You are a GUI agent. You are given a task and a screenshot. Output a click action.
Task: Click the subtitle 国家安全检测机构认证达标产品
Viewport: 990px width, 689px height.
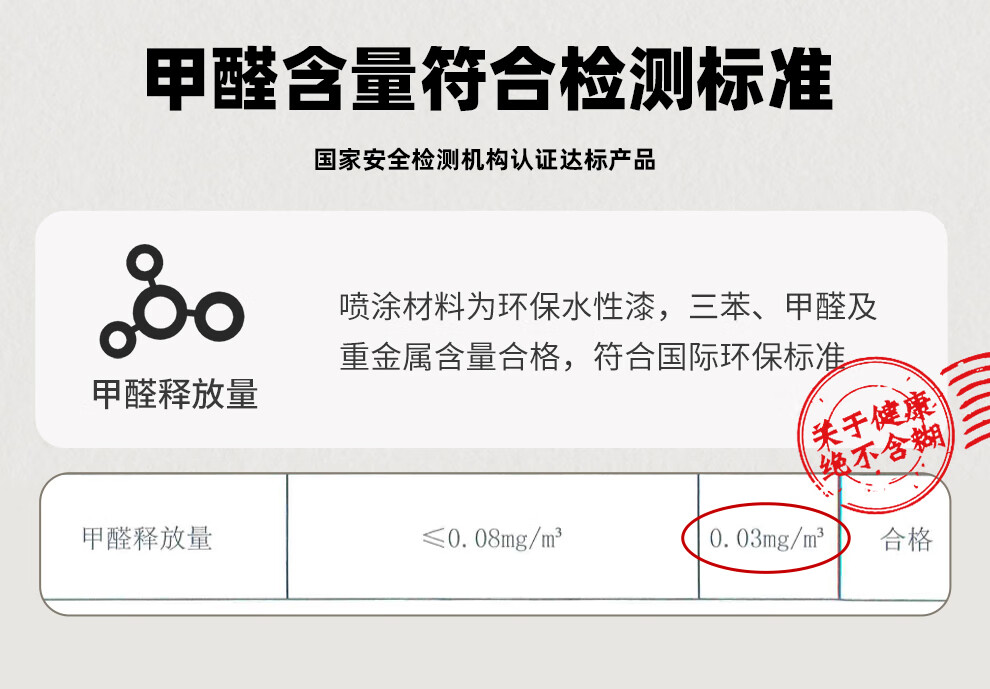coord(484,160)
